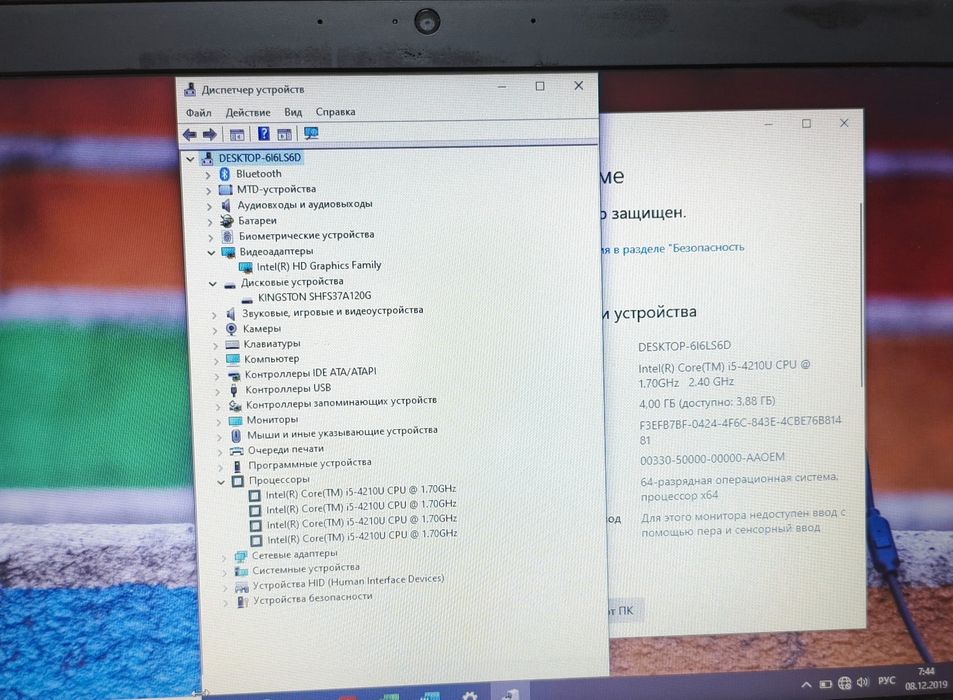
Task: Maximize the Device Manager window
Action: pyautogui.click(x=539, y=86)
